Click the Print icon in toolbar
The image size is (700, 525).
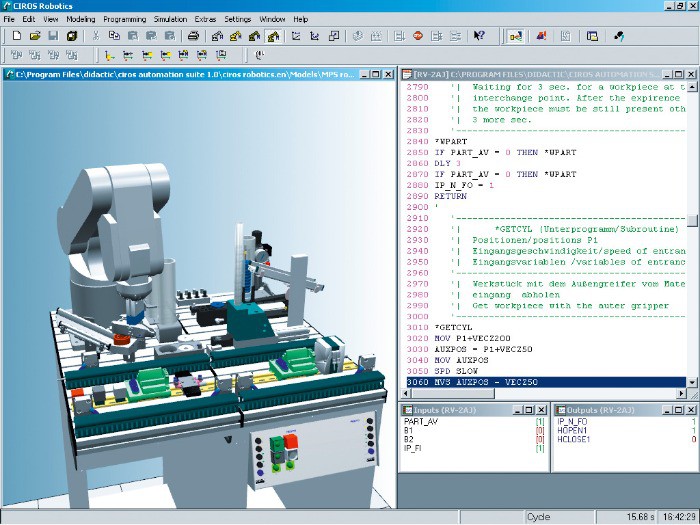(194, 36)
